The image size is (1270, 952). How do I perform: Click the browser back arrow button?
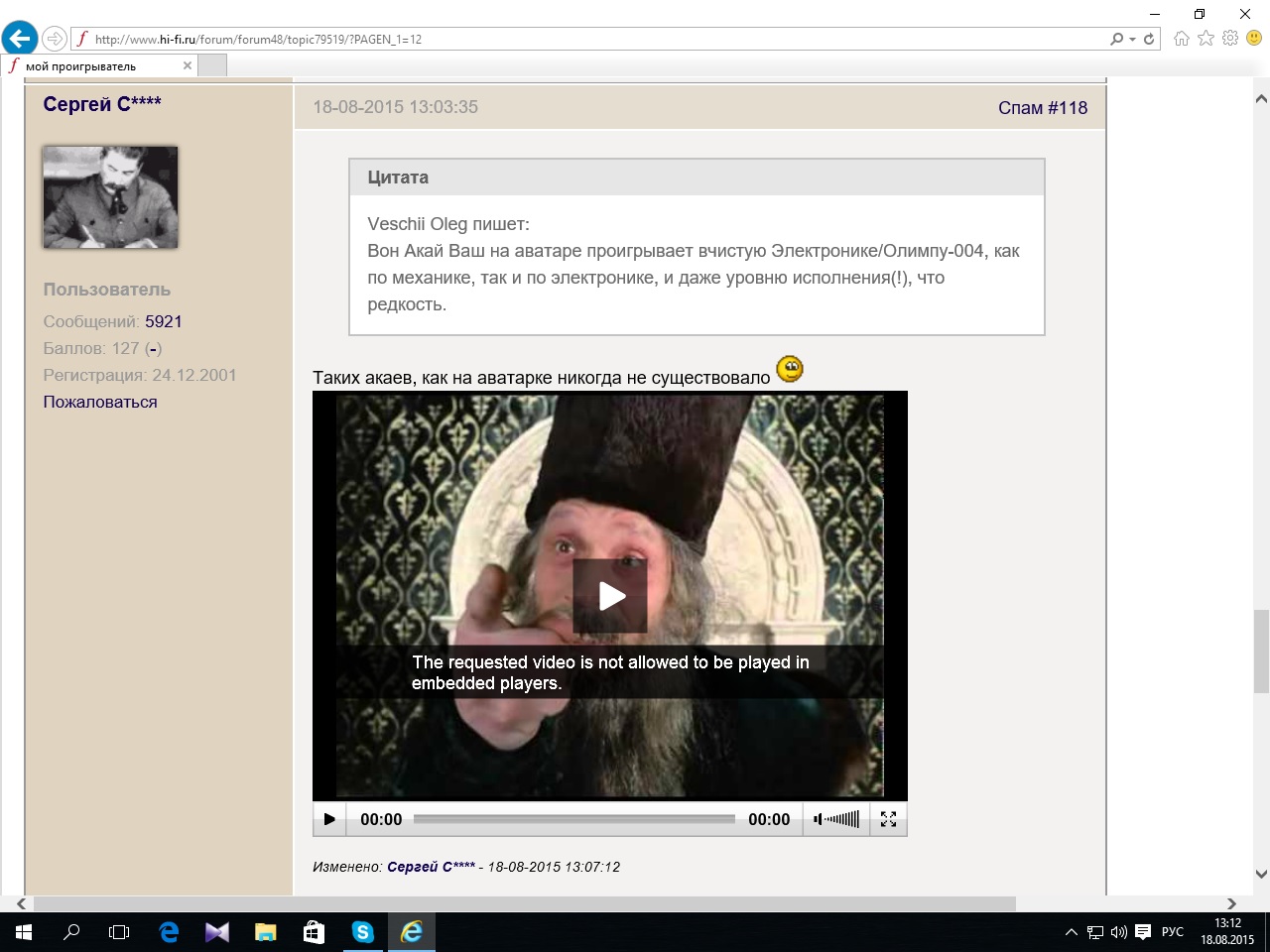click(x=19, y=39)
